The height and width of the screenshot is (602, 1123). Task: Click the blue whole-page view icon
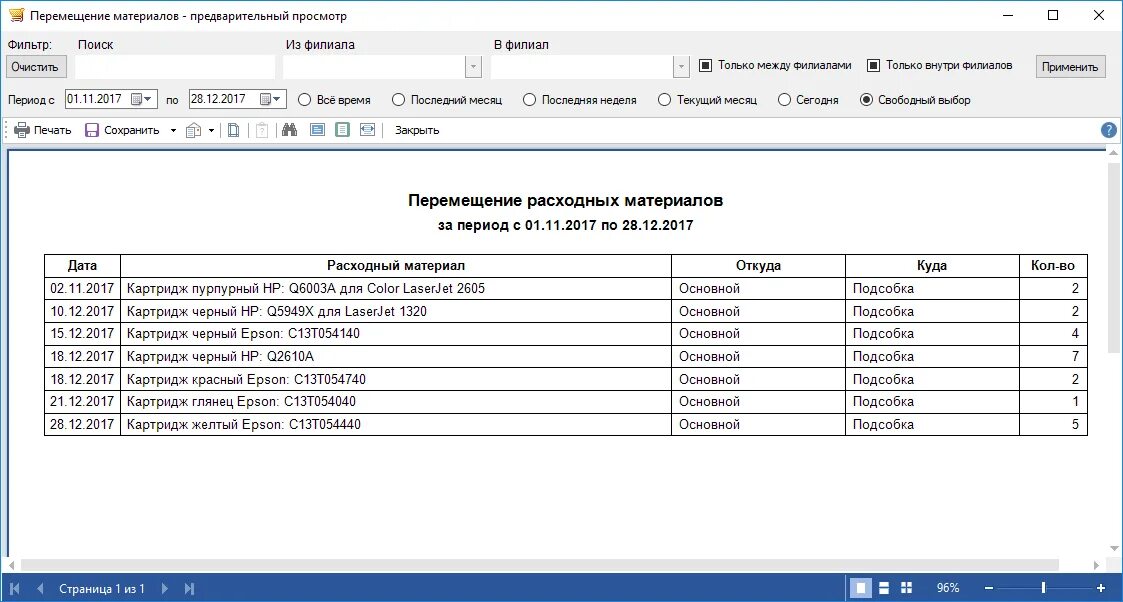click(317, 130)
